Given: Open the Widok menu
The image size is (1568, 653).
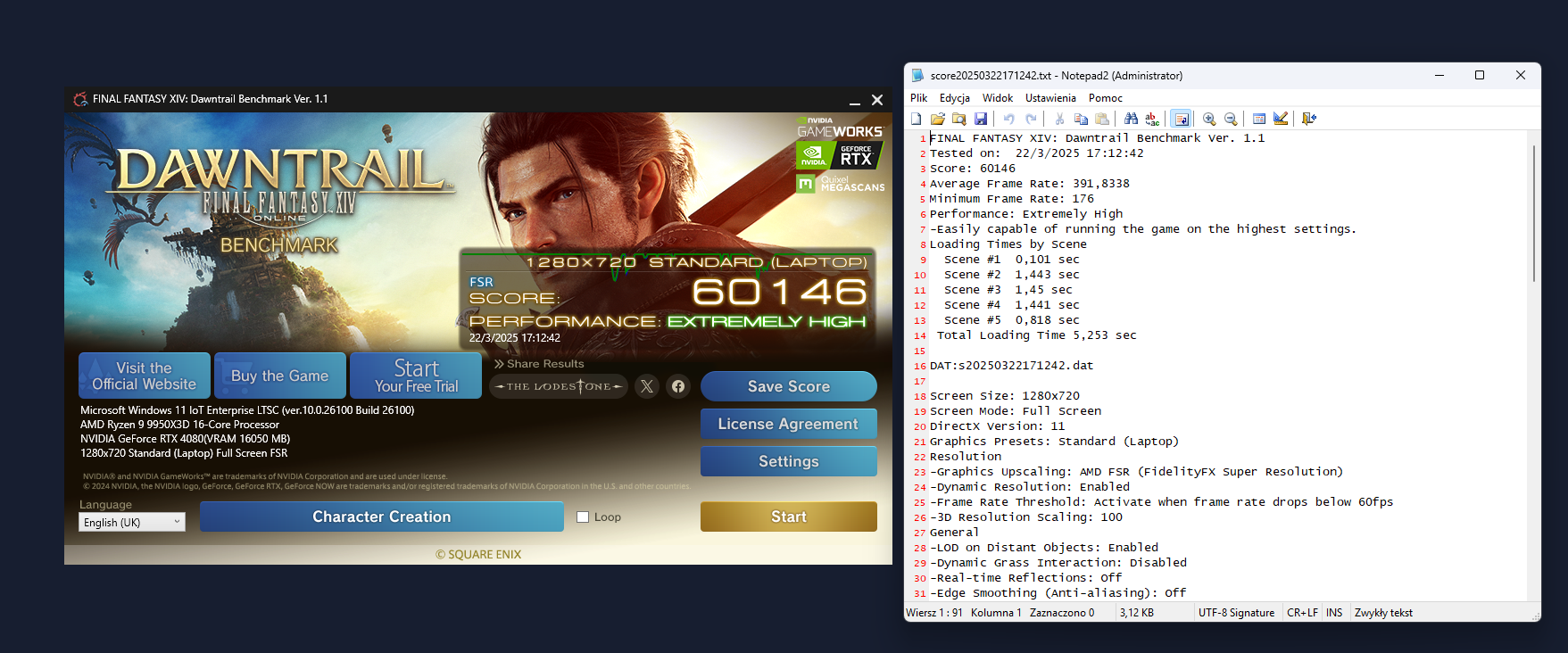Looking at the screenshot, I should click(x=997, y=98).
